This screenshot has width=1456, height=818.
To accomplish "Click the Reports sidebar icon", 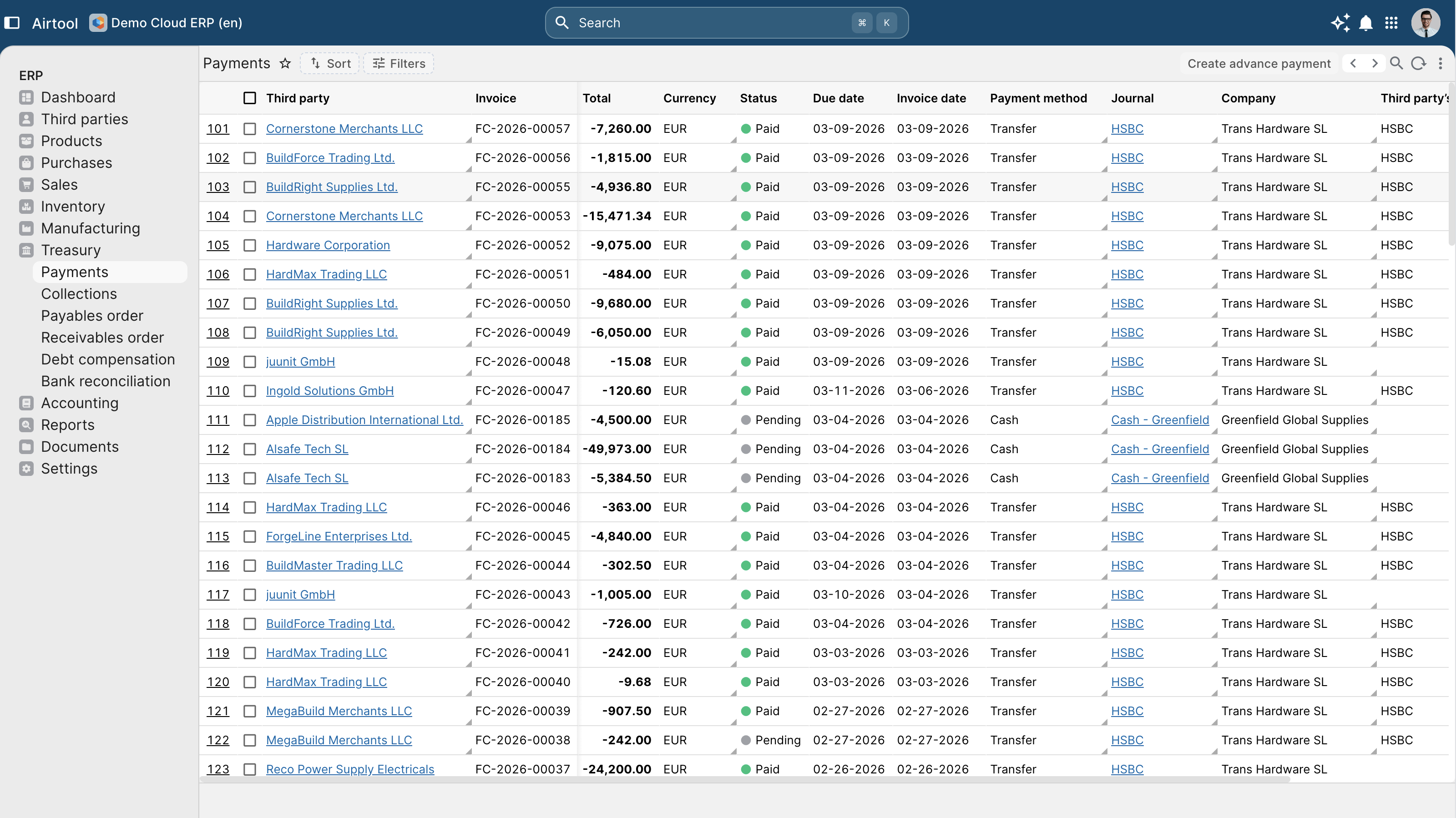I will 26,424.
